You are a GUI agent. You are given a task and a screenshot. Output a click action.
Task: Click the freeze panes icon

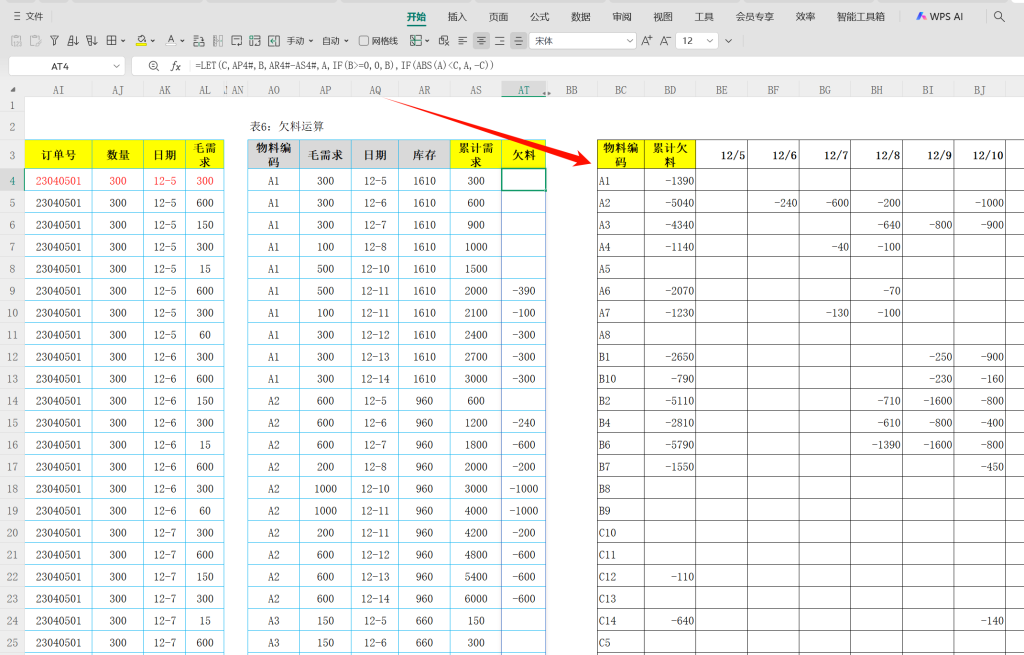point(274,40)
